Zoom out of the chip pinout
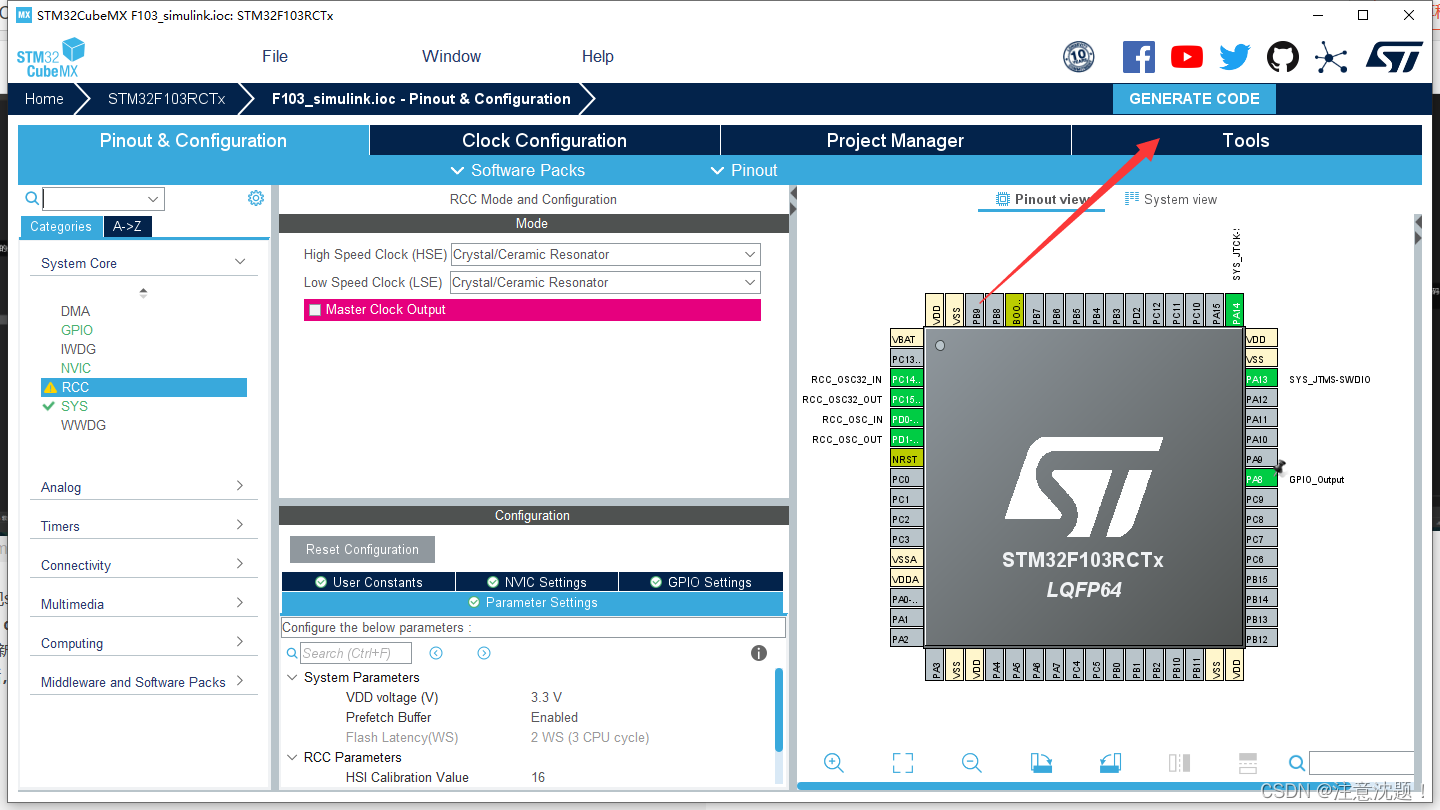Screen dimensions: 1440x810 point(971,763)
